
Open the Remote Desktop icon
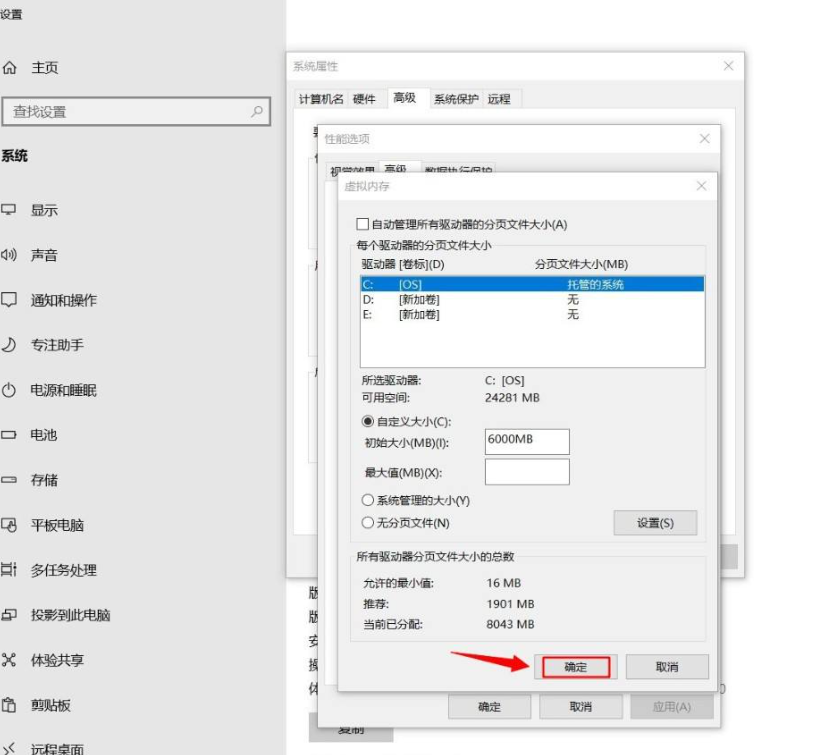coord(9,748)
